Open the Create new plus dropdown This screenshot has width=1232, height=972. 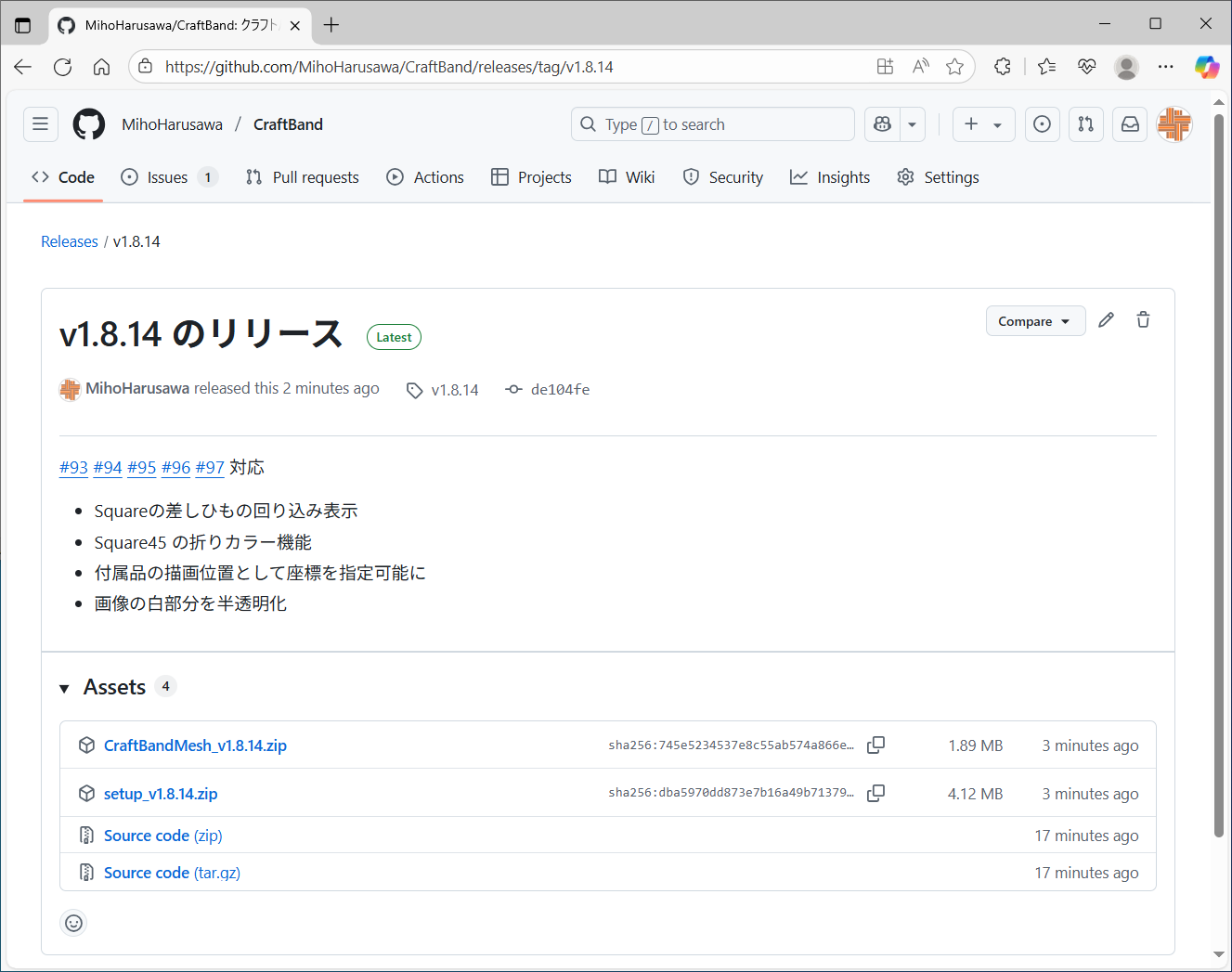pyautogui.click(x=983, y=123)
